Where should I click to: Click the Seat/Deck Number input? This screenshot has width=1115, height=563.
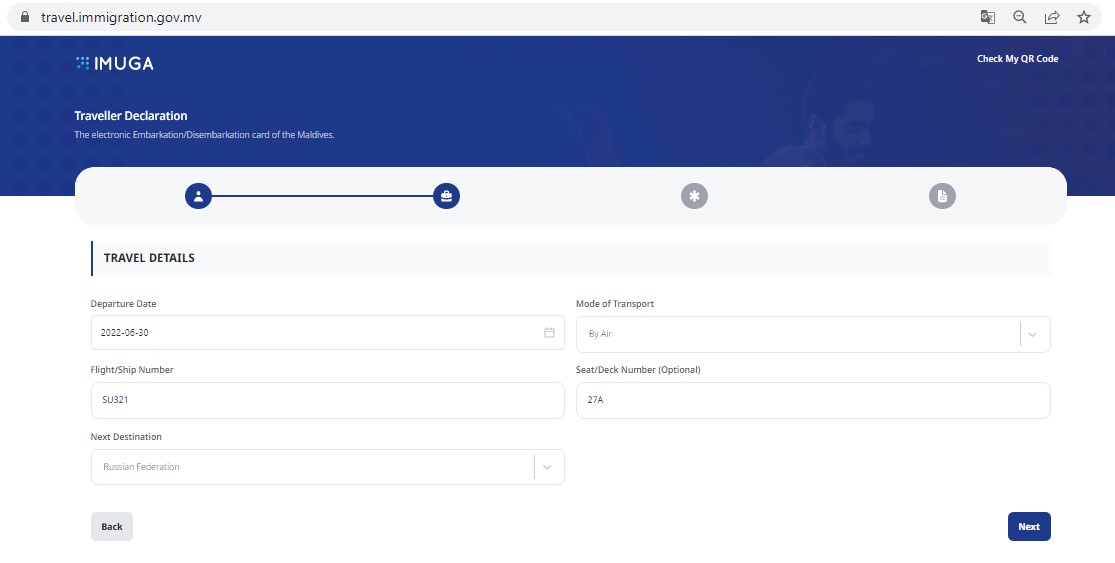813,400
